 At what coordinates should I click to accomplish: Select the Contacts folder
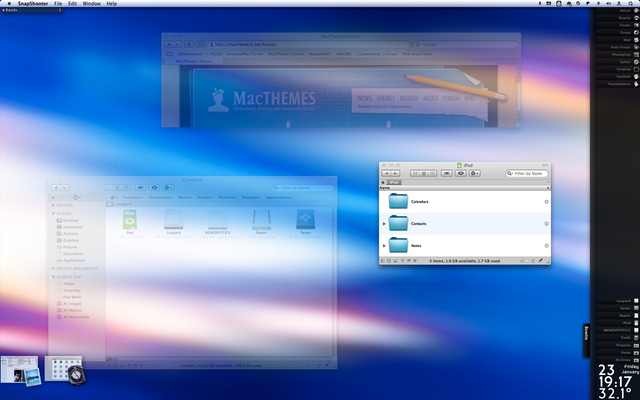click(465, 224)
